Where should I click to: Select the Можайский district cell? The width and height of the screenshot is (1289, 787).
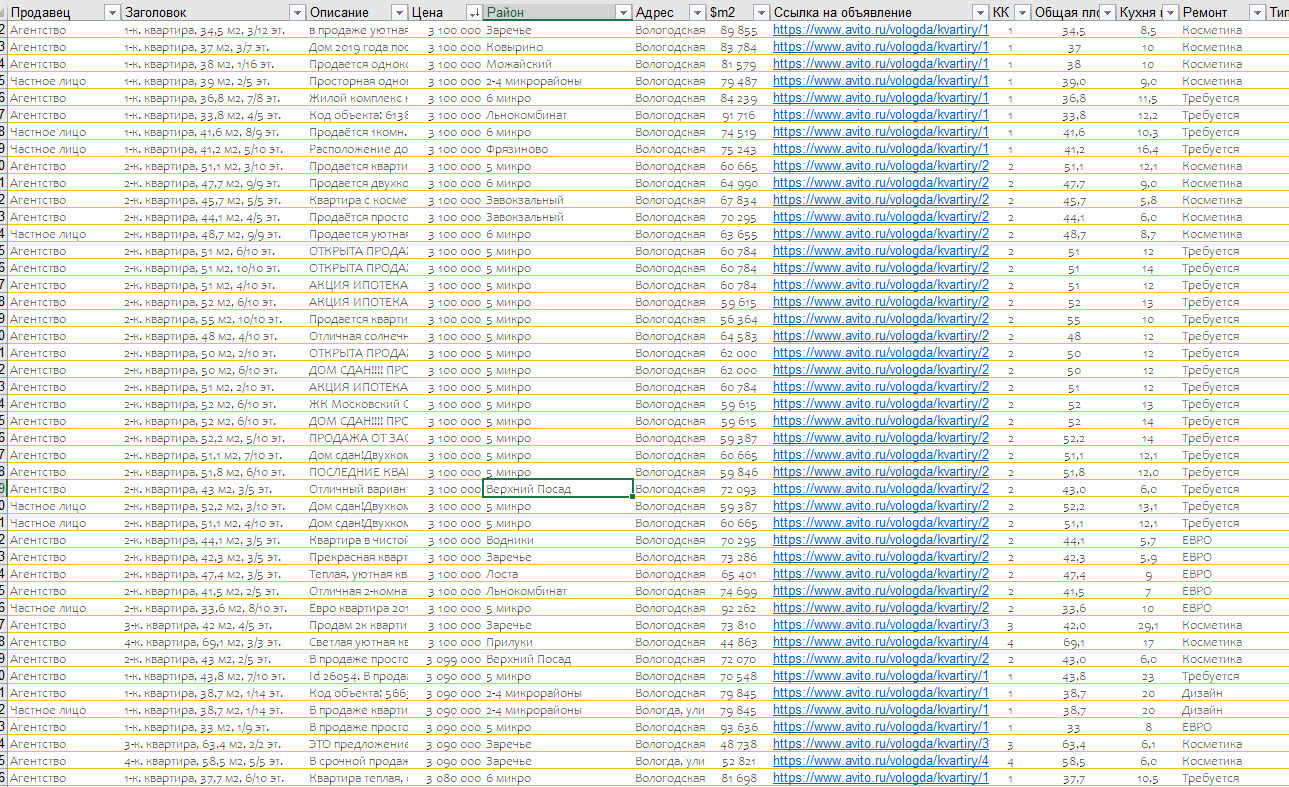[x=558, y=64]
